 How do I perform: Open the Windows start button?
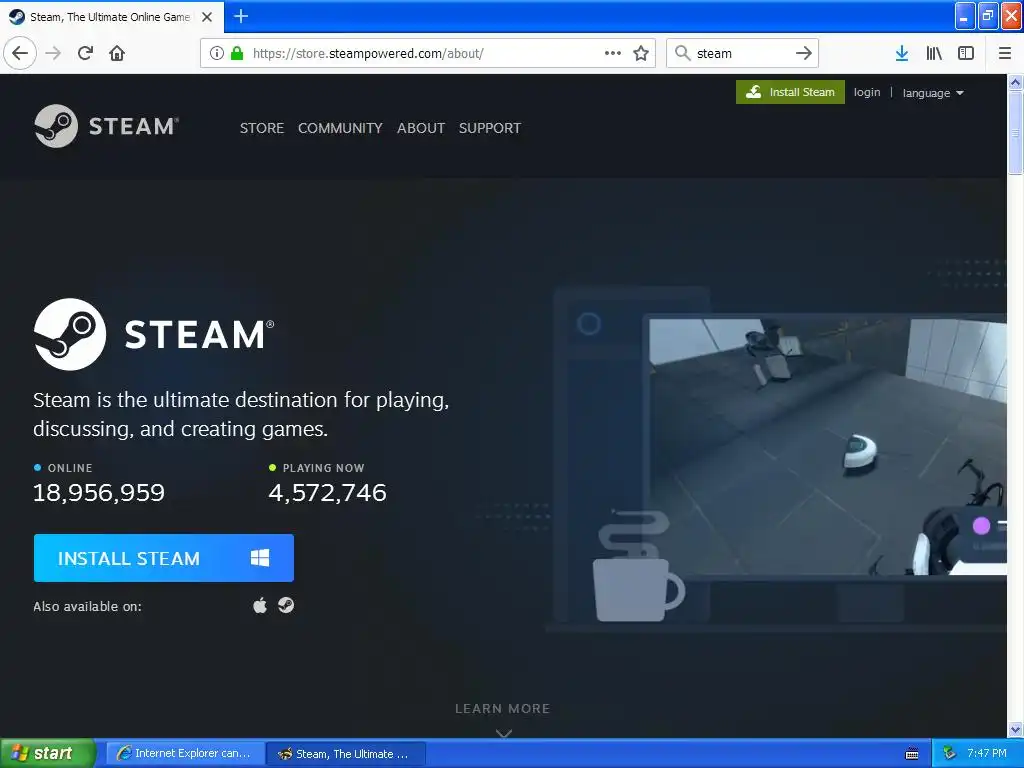pyautogui.click(x=47, y=753)
